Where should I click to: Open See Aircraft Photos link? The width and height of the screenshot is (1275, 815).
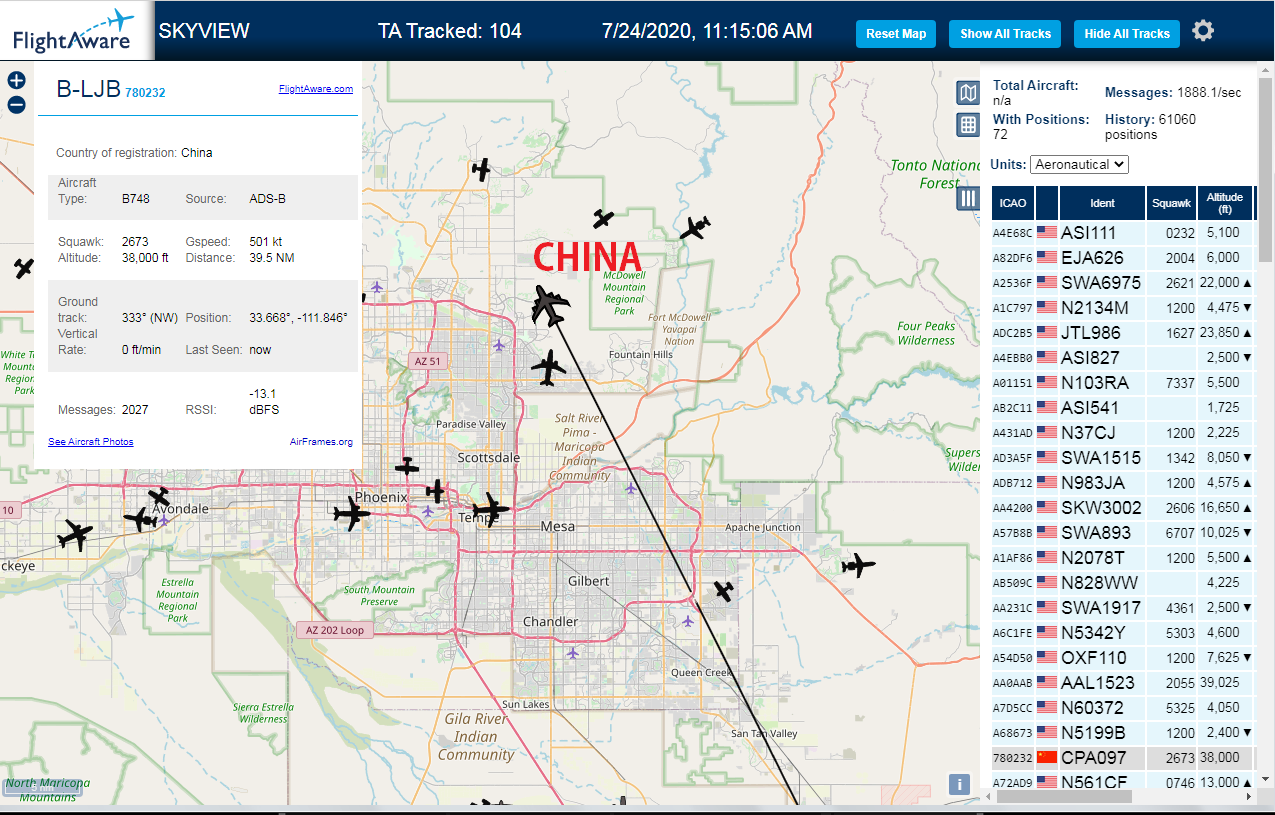91,442
